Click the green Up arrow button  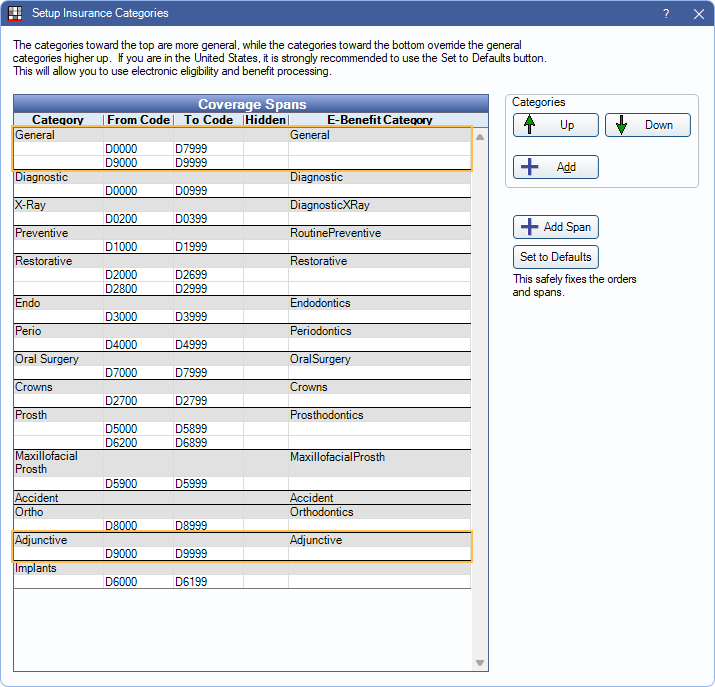pyautogui.click(x=555, y=125)
